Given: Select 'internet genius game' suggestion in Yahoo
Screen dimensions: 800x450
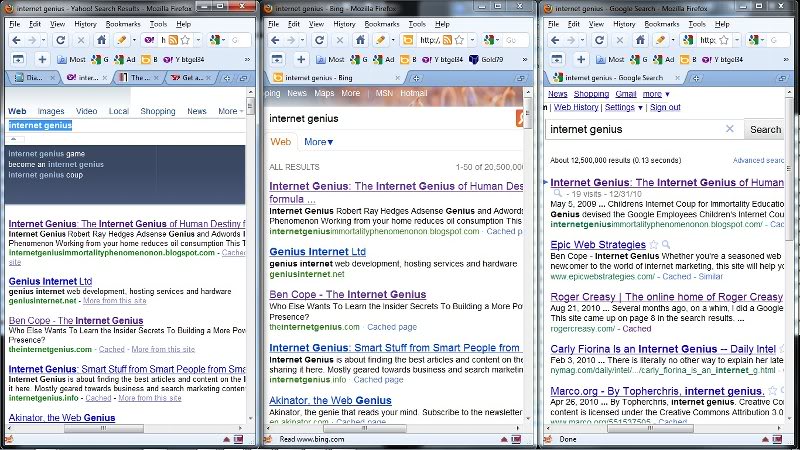Looking at the screenshot, I should 46,154.
